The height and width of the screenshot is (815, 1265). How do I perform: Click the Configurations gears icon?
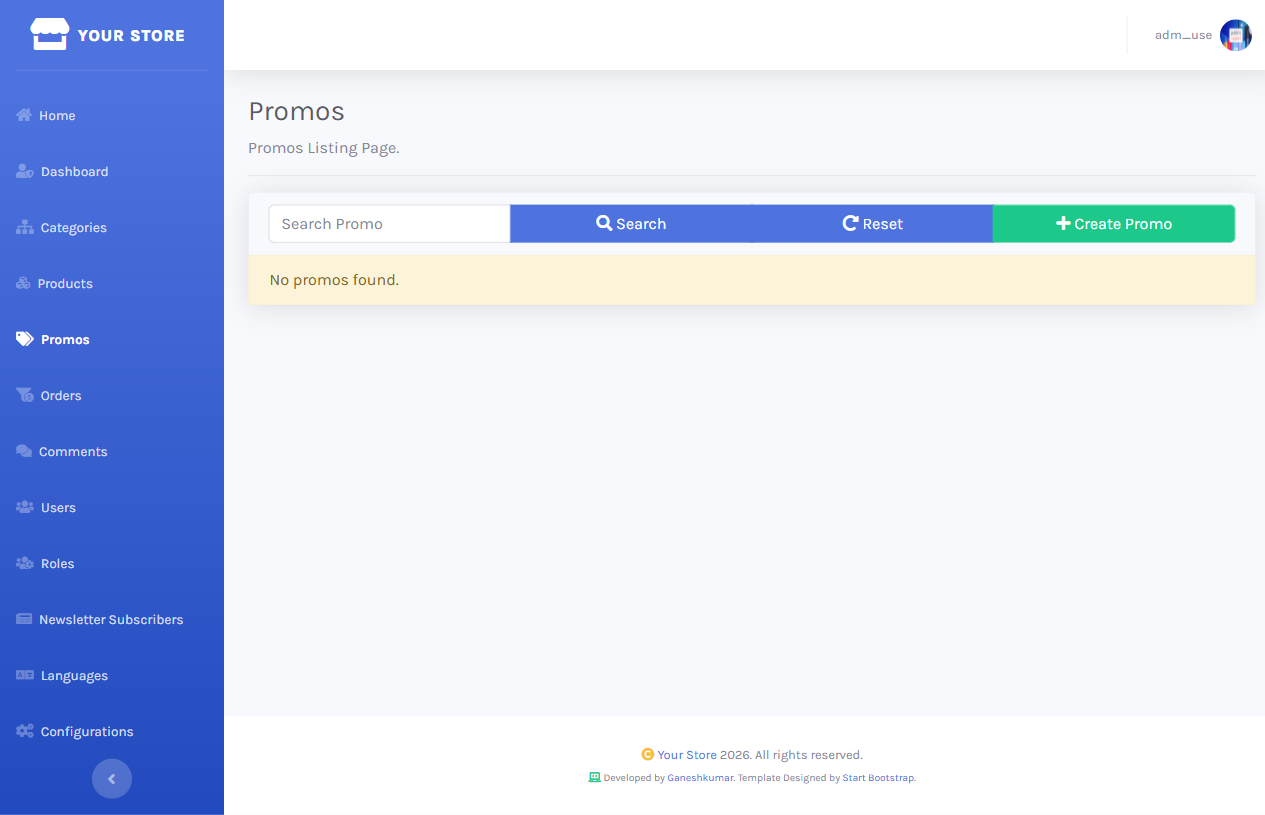25,731
